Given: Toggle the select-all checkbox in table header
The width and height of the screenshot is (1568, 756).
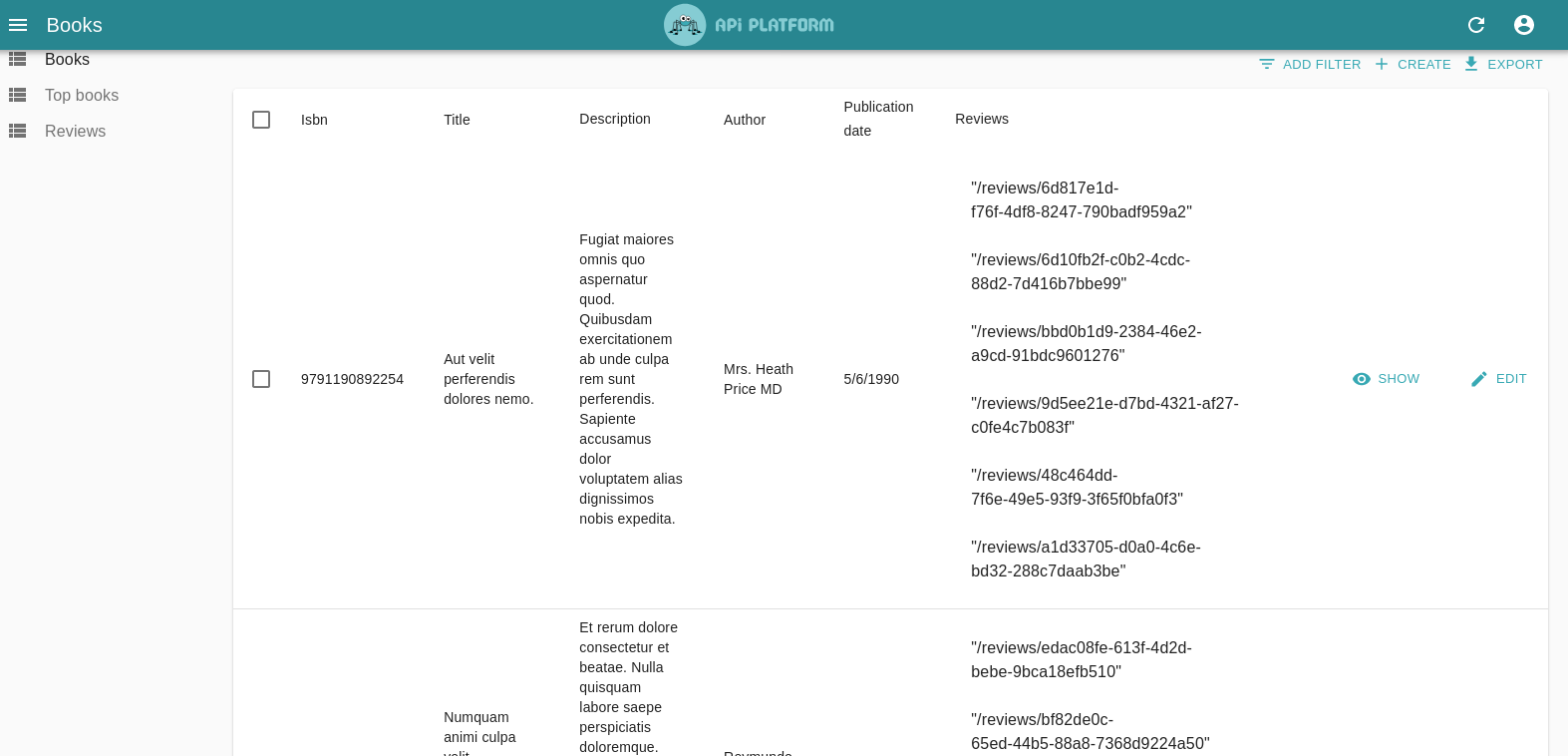Looking at the screenshot, I should [261, 120].
